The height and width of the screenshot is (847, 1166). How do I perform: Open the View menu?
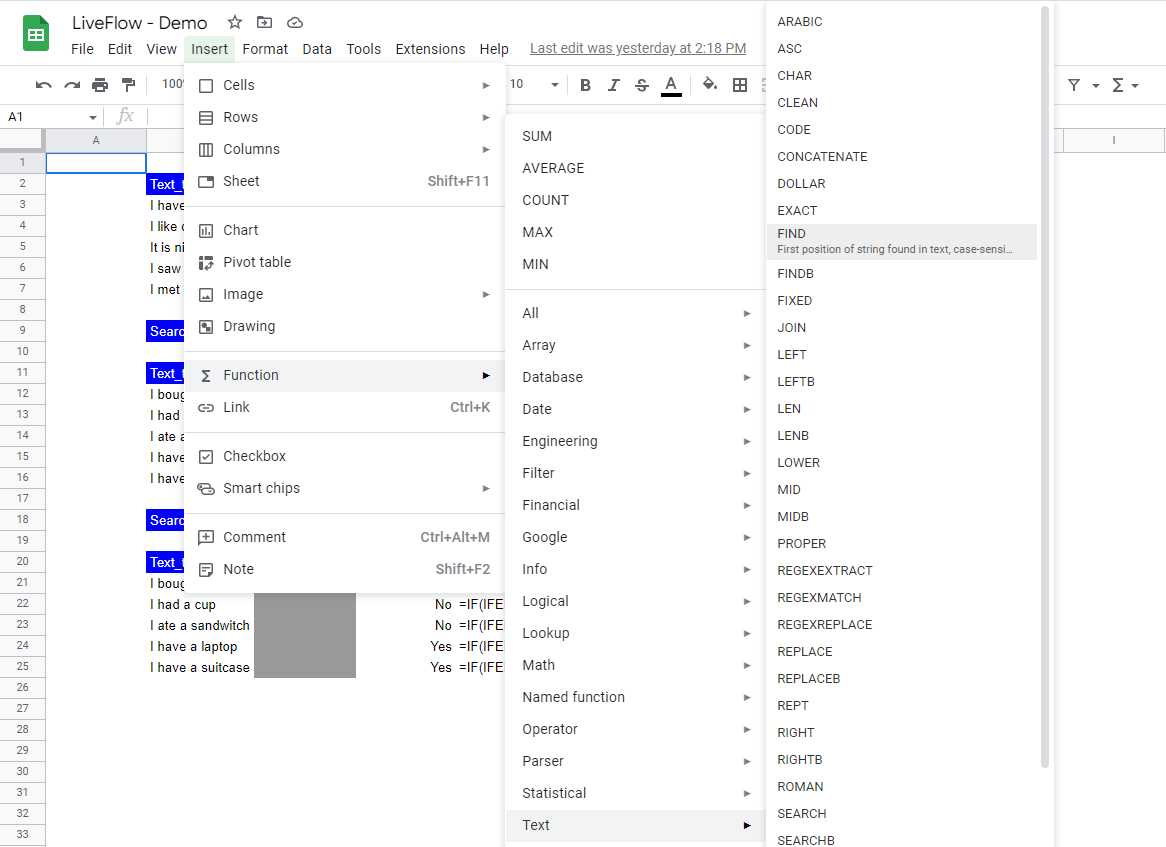click(161, 49)
